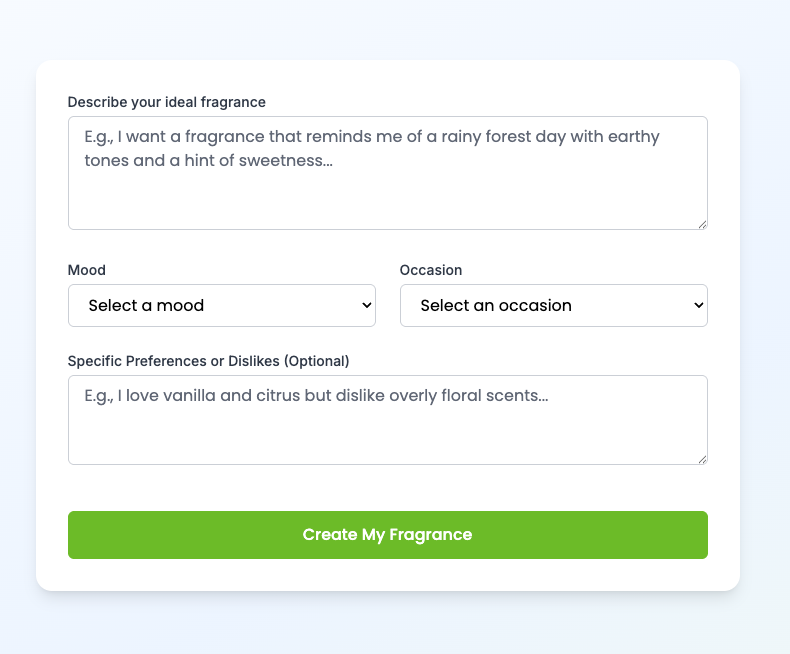Open the Occasion dropdown

[553, 306]
